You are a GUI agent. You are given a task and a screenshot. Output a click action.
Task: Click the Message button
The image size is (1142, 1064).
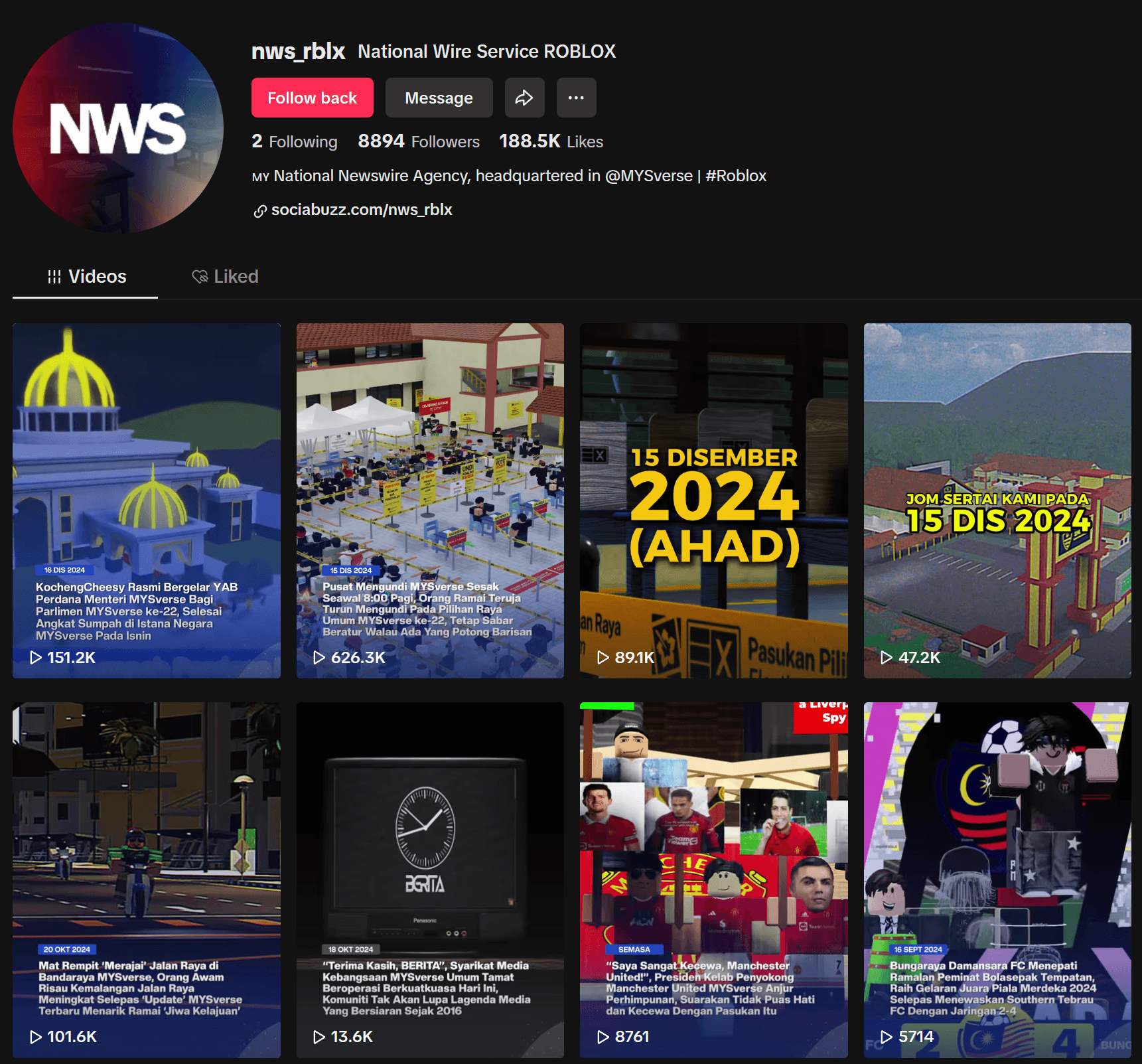click(439, 98)
